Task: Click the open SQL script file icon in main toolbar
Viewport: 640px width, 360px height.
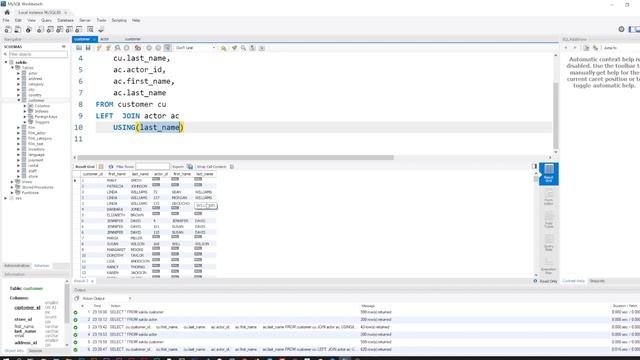Action: pos(18,29)
